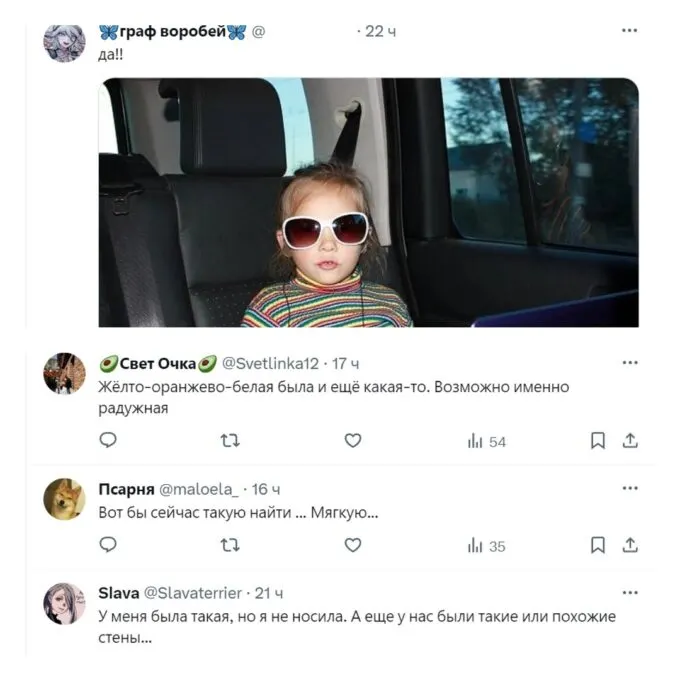The width and height of the screenshot is (680, 680).
Task: Like the Svetlinka12 comment
Action: coord(352,440)
